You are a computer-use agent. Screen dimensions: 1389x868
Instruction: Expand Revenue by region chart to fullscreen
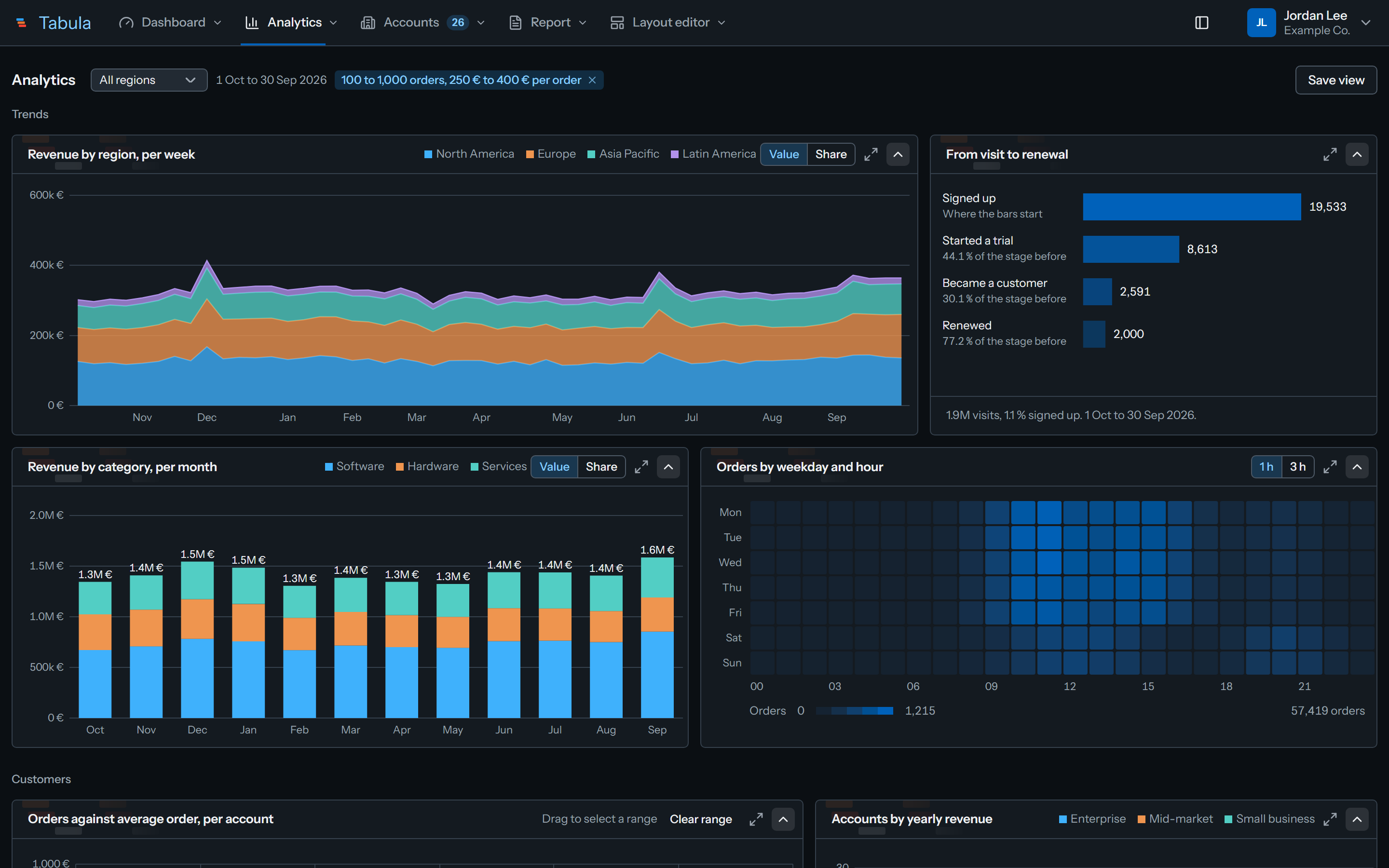[x=871, y=154]
